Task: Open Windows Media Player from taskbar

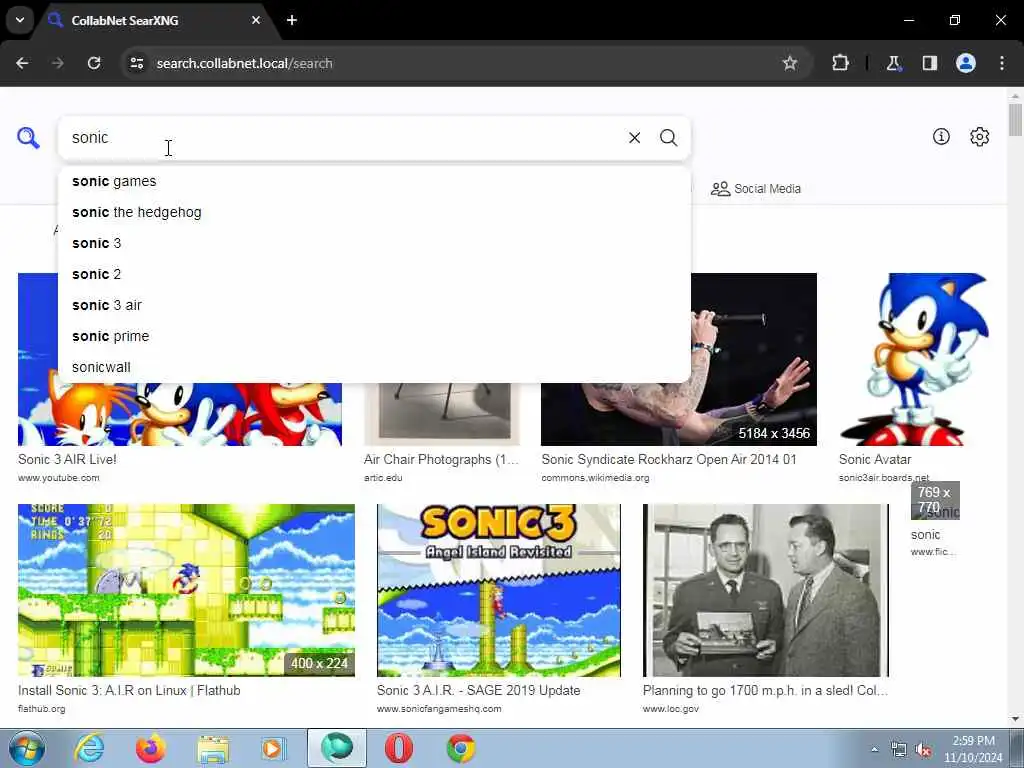Action: [x=274, y=748]
